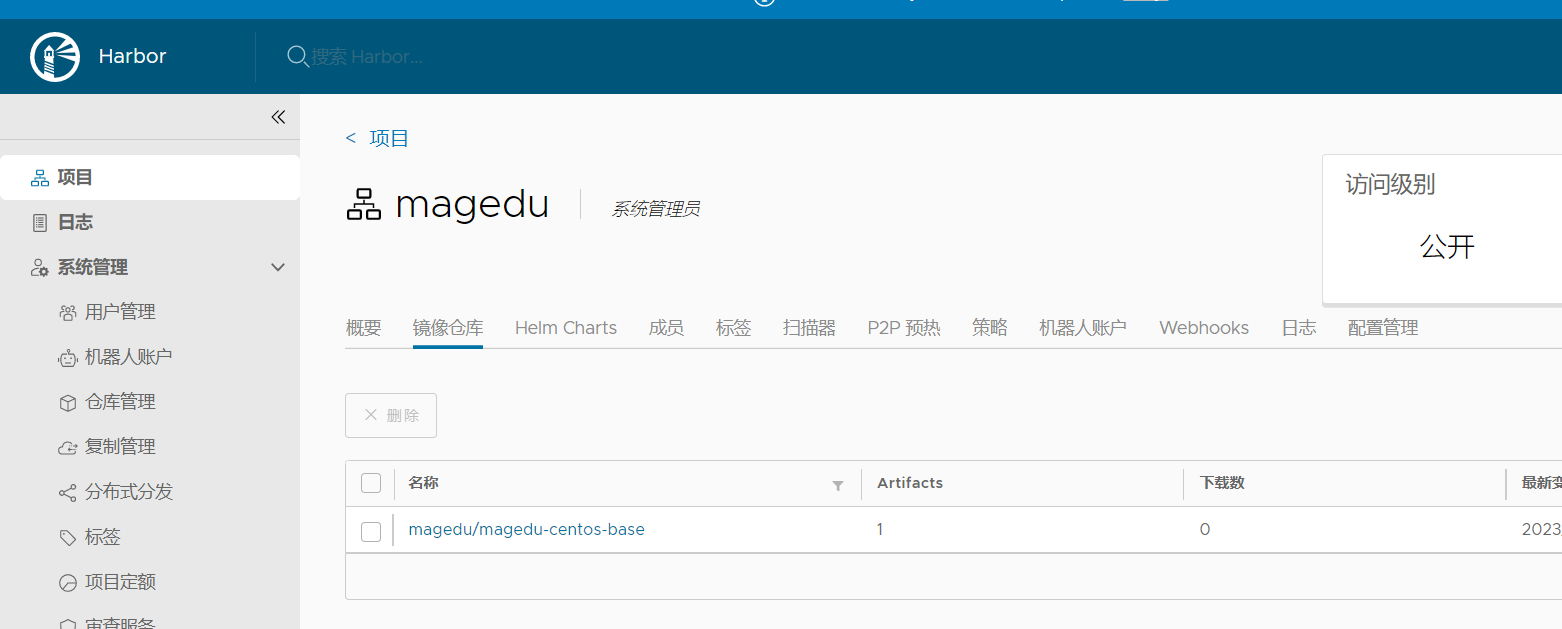Viewport: 1562px width, 629px height.
Task: Collapse the sidebar with double-chevron icon
Action: [278, 117]
